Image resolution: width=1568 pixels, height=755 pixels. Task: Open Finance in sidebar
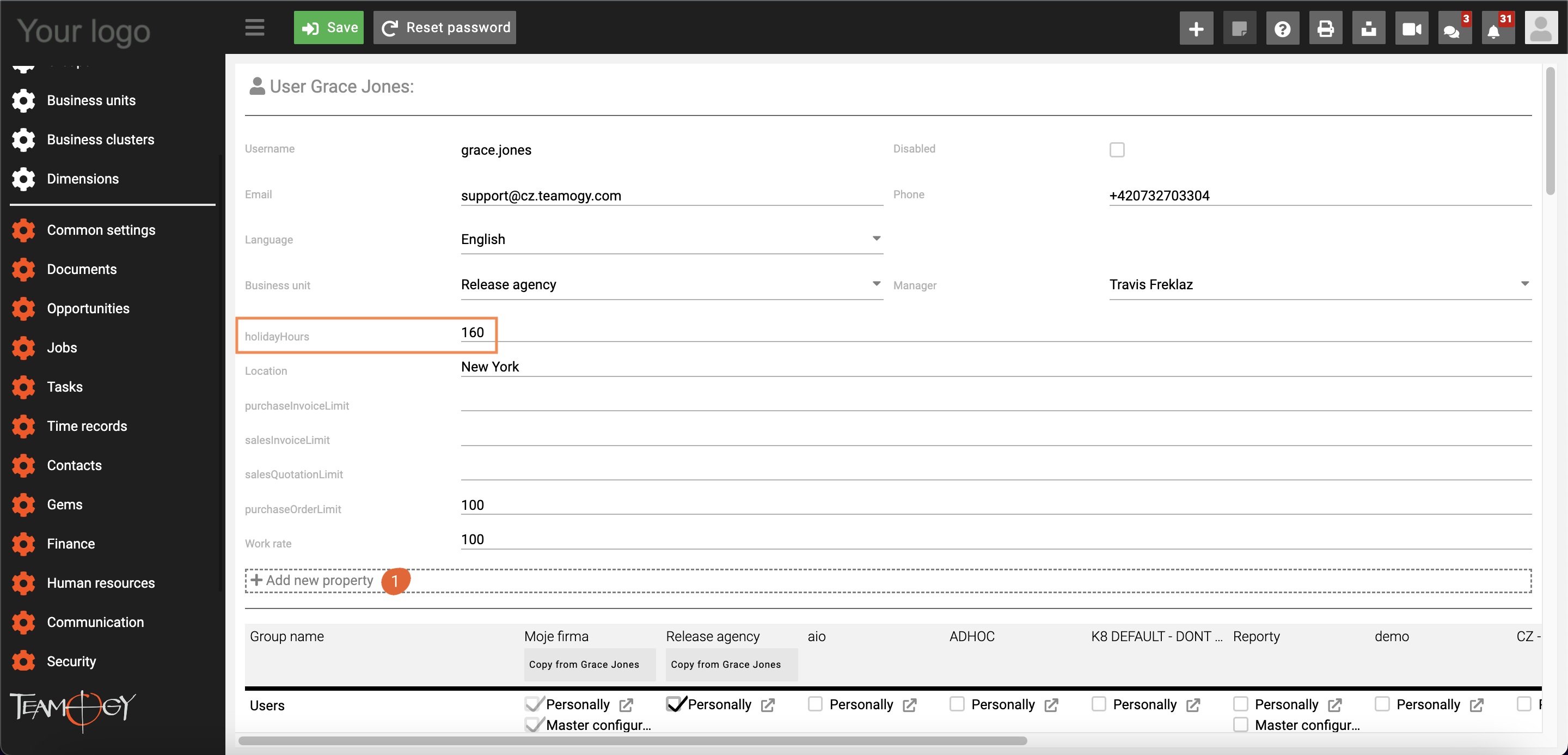point(71,544)
